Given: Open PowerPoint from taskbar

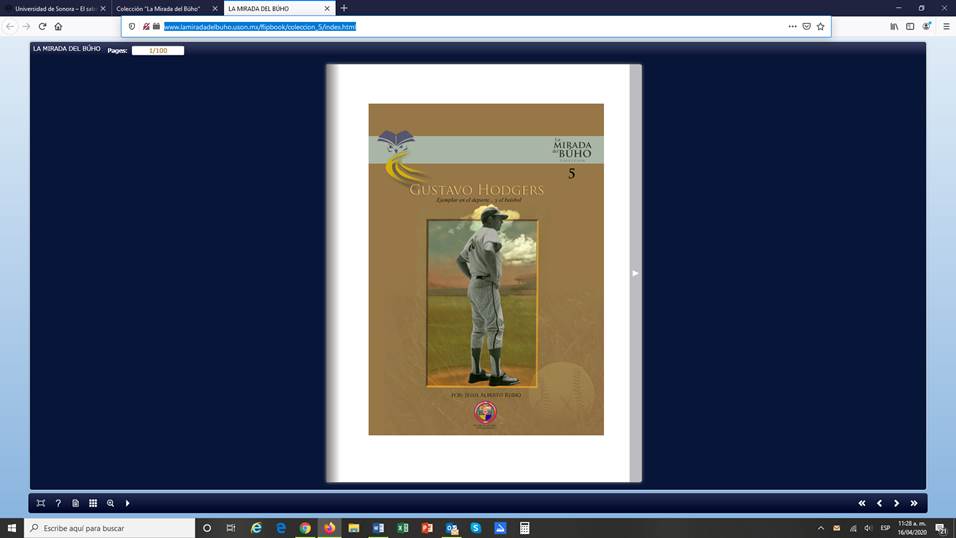Looking at the screenshot, I should coord(427,528).
